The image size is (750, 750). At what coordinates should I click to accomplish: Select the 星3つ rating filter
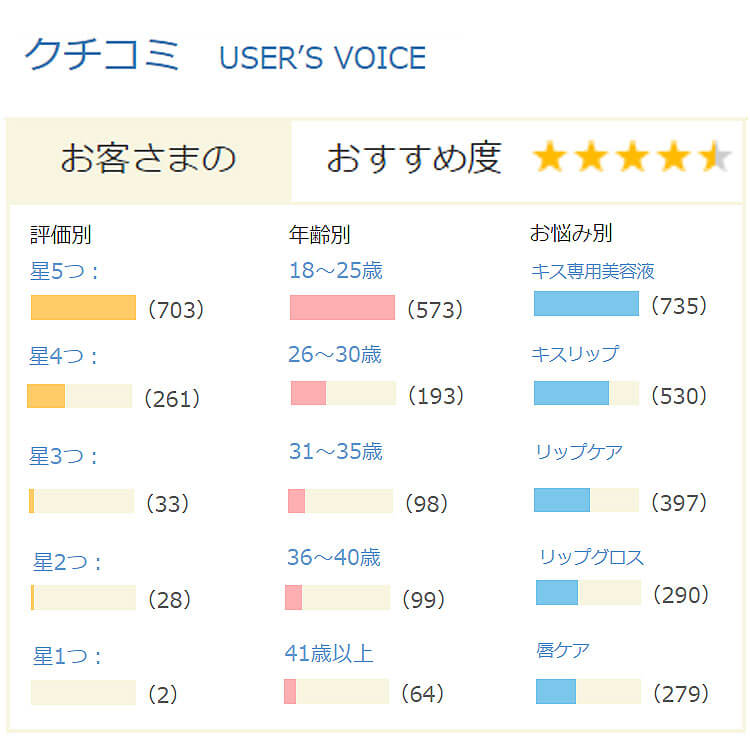point(63,456)
